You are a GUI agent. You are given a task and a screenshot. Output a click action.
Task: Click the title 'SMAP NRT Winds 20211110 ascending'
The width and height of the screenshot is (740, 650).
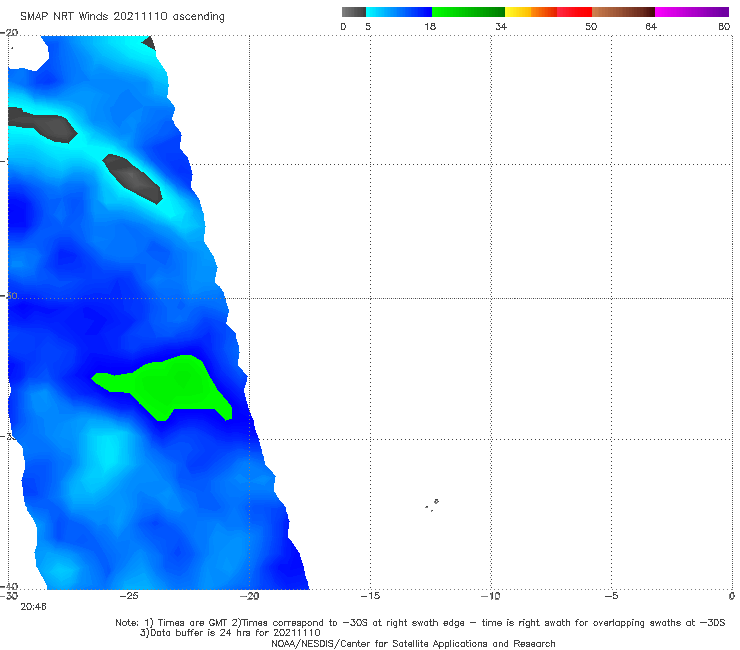click(122, 17)
